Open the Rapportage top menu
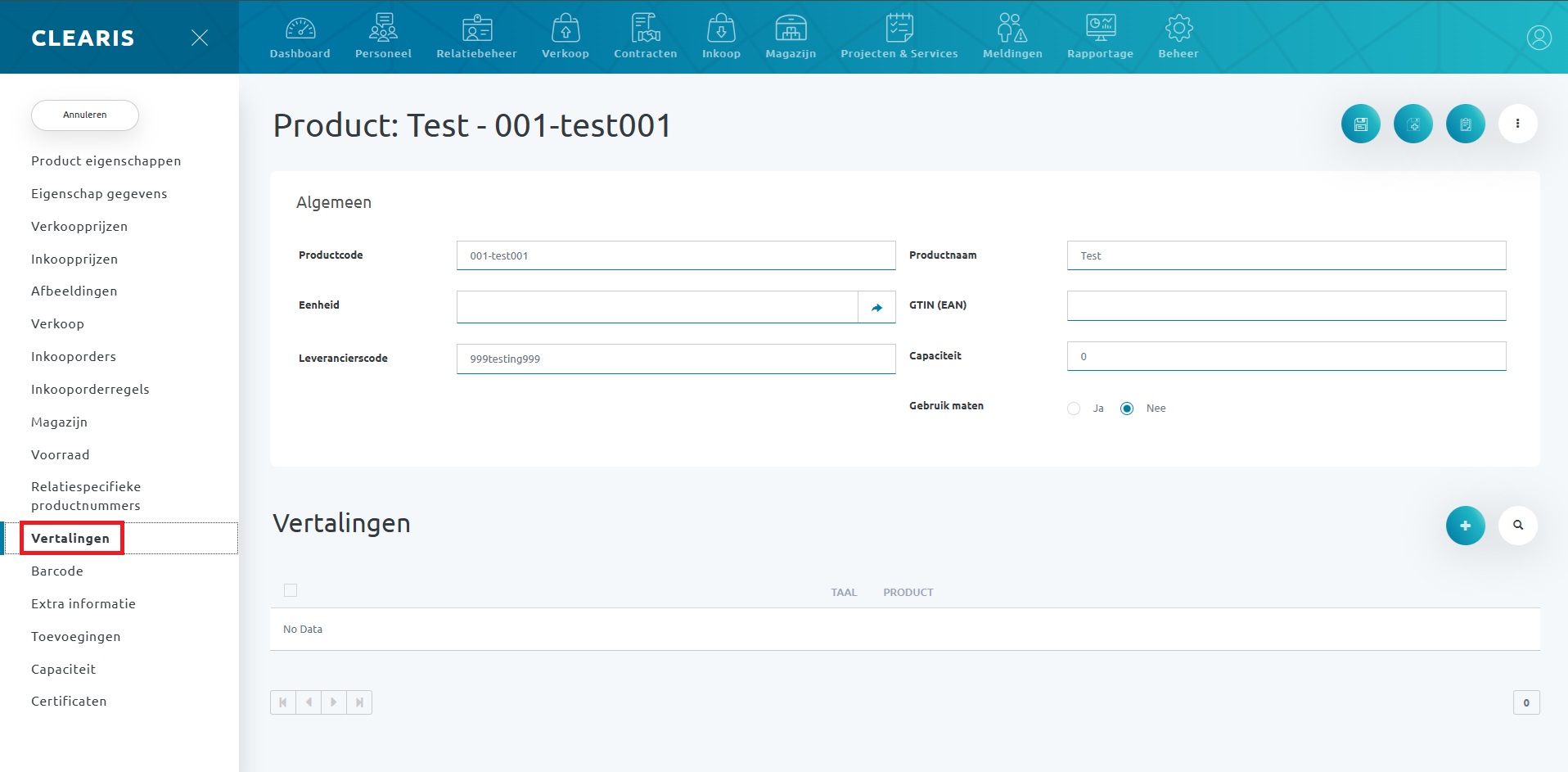 click(x=1100, y=38)
